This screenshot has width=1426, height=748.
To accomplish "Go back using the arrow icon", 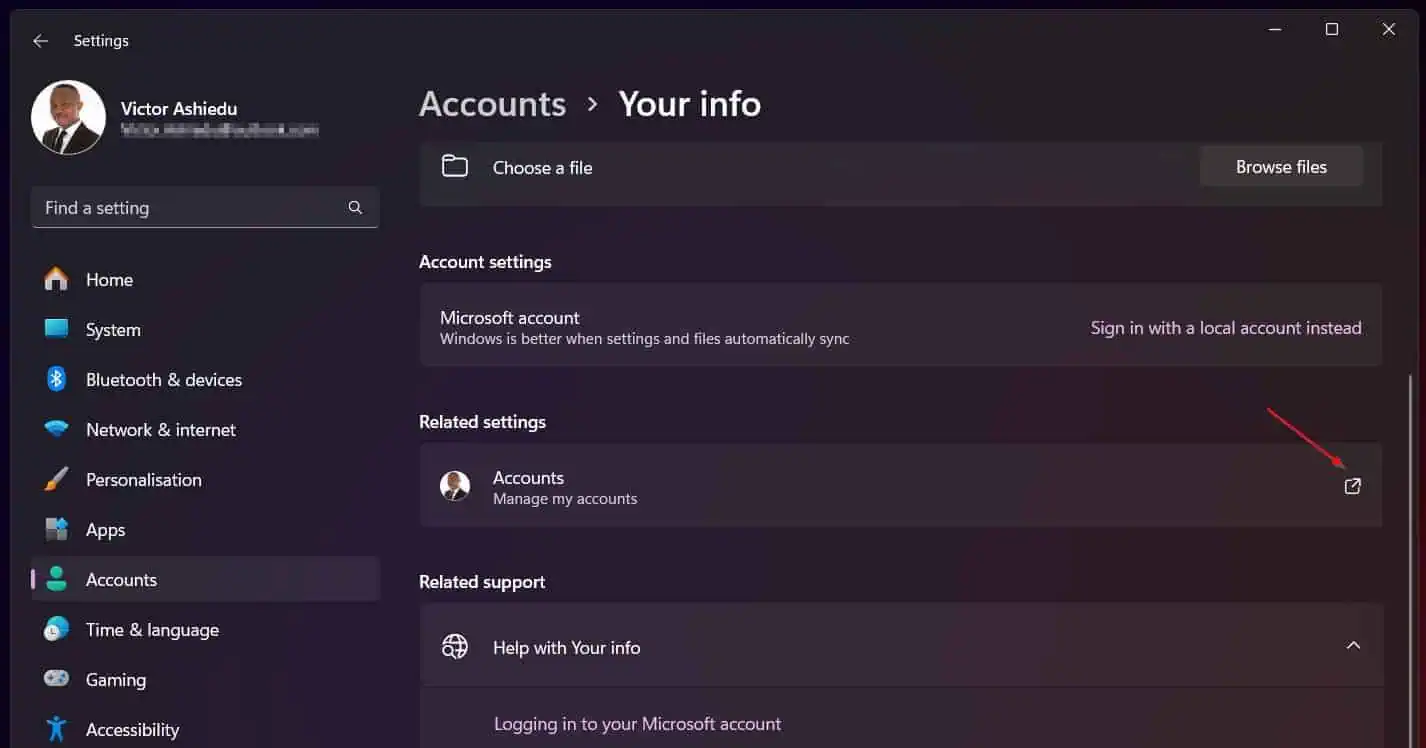I will pos(40,41).
